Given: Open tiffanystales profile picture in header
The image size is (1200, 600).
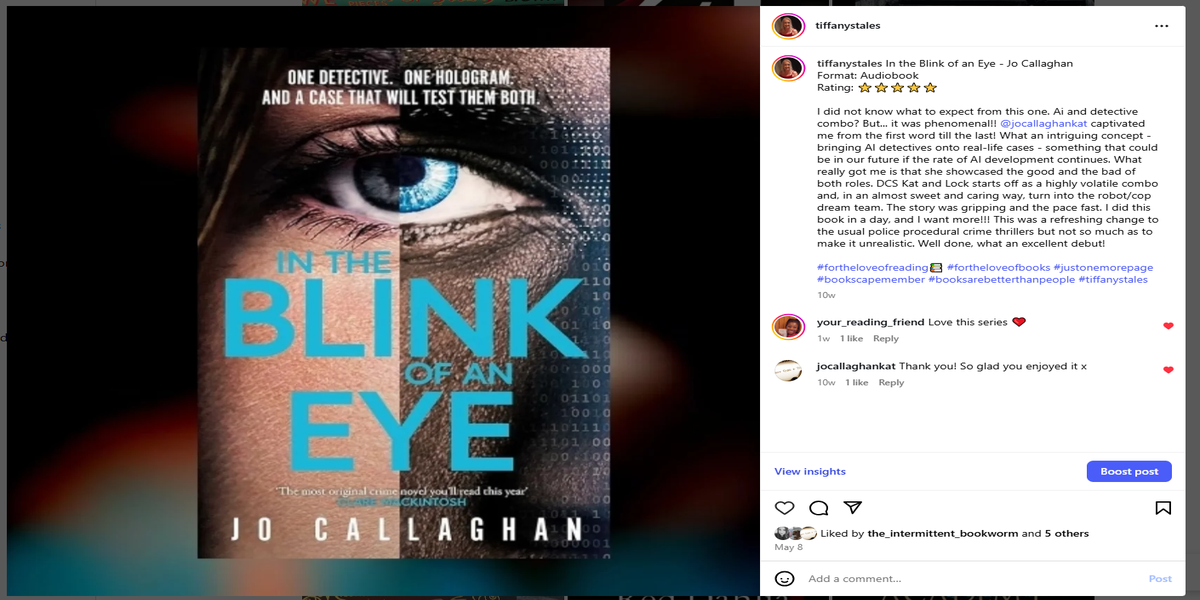Looking at the screenshot, I should (789, 26).
